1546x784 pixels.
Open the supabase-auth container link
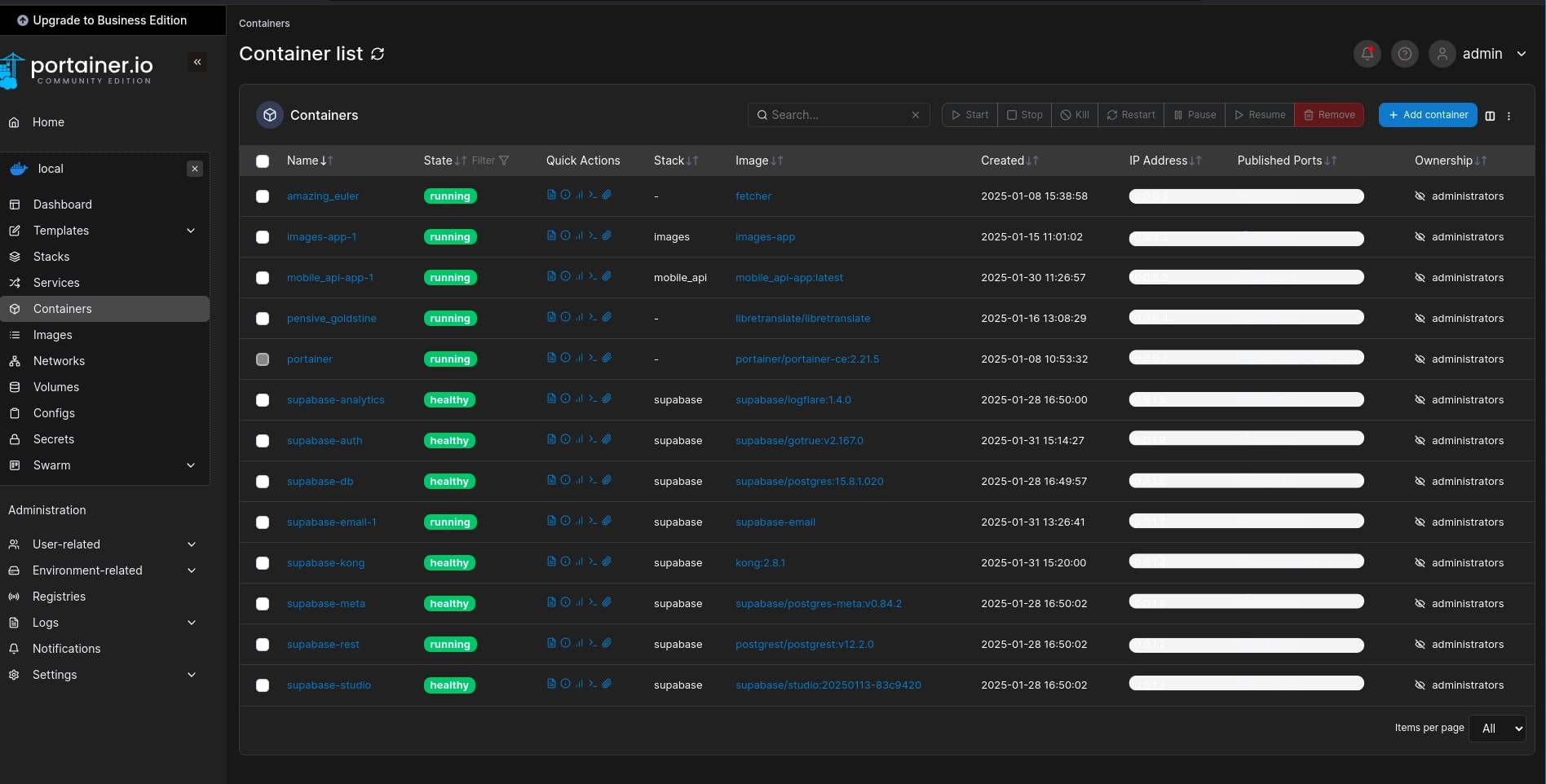325,441
